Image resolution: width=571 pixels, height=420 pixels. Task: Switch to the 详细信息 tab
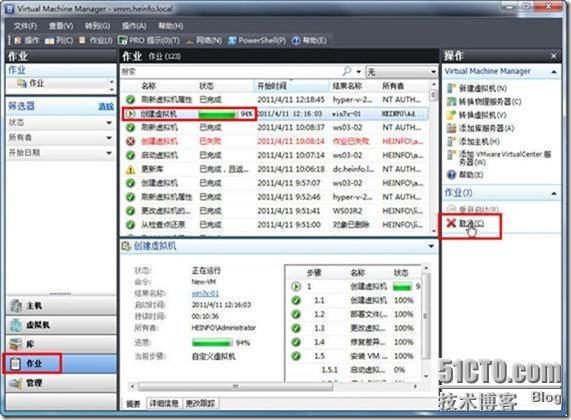164,403
